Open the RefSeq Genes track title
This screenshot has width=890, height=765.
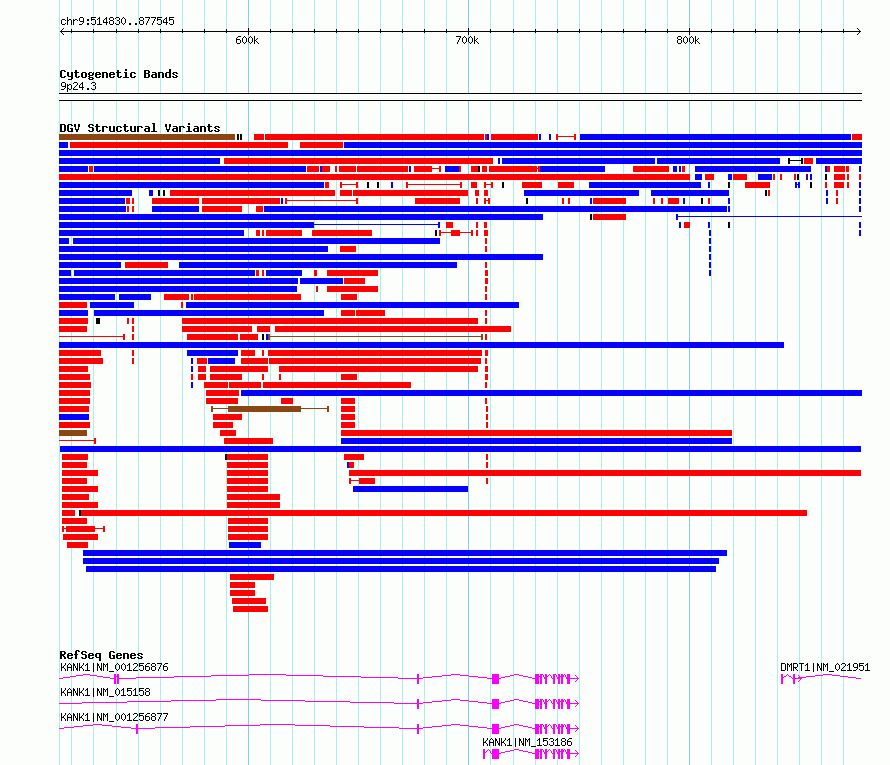tap(101, 655)
